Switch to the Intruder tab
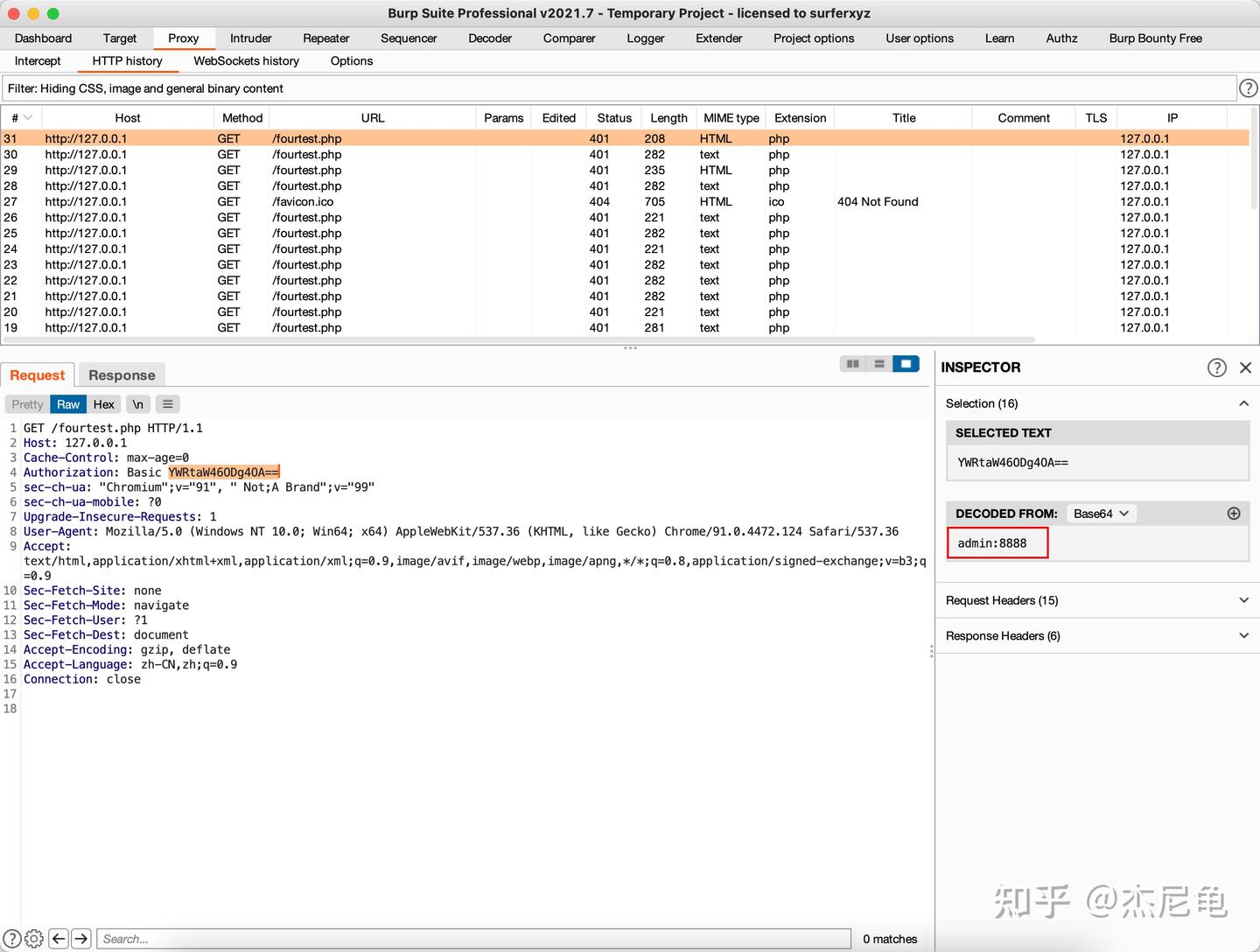This screenshot has width=1260, height=952. pyautogui.click(x=251, y=38)
